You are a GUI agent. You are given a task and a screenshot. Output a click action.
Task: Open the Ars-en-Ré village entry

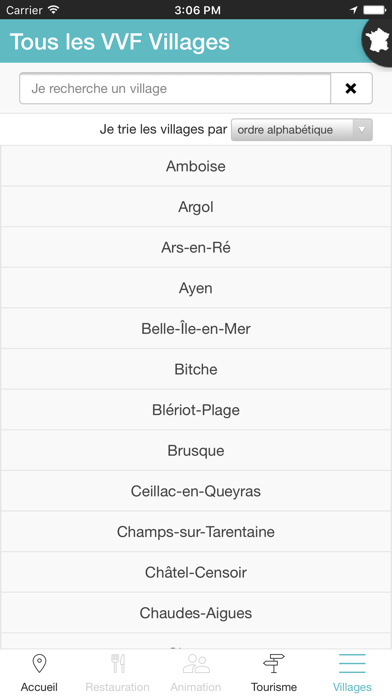pyautogui.click(x=196, y=247)
